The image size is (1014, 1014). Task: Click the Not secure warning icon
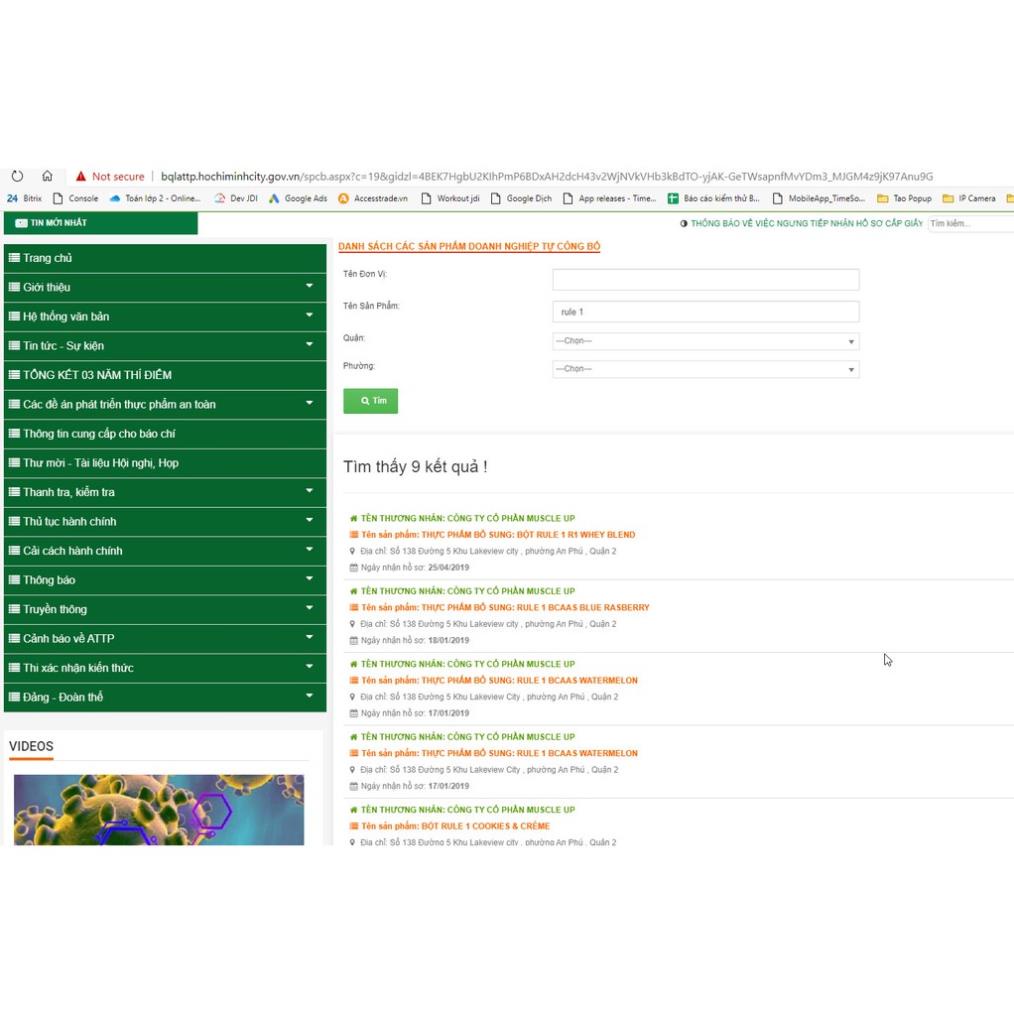pyautogui.click(x=81, y=177)
